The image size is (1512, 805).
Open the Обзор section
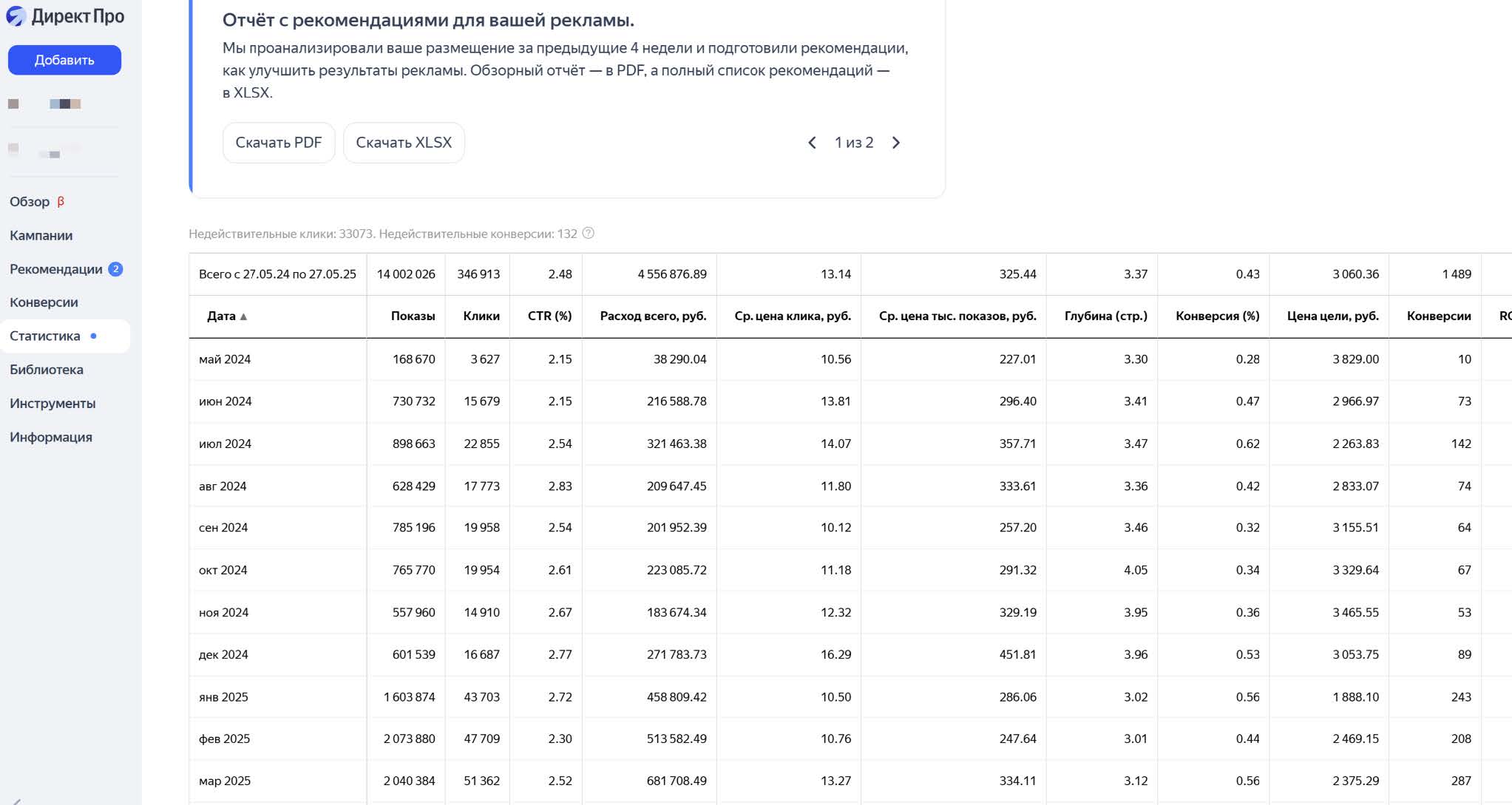pos(30,202)
